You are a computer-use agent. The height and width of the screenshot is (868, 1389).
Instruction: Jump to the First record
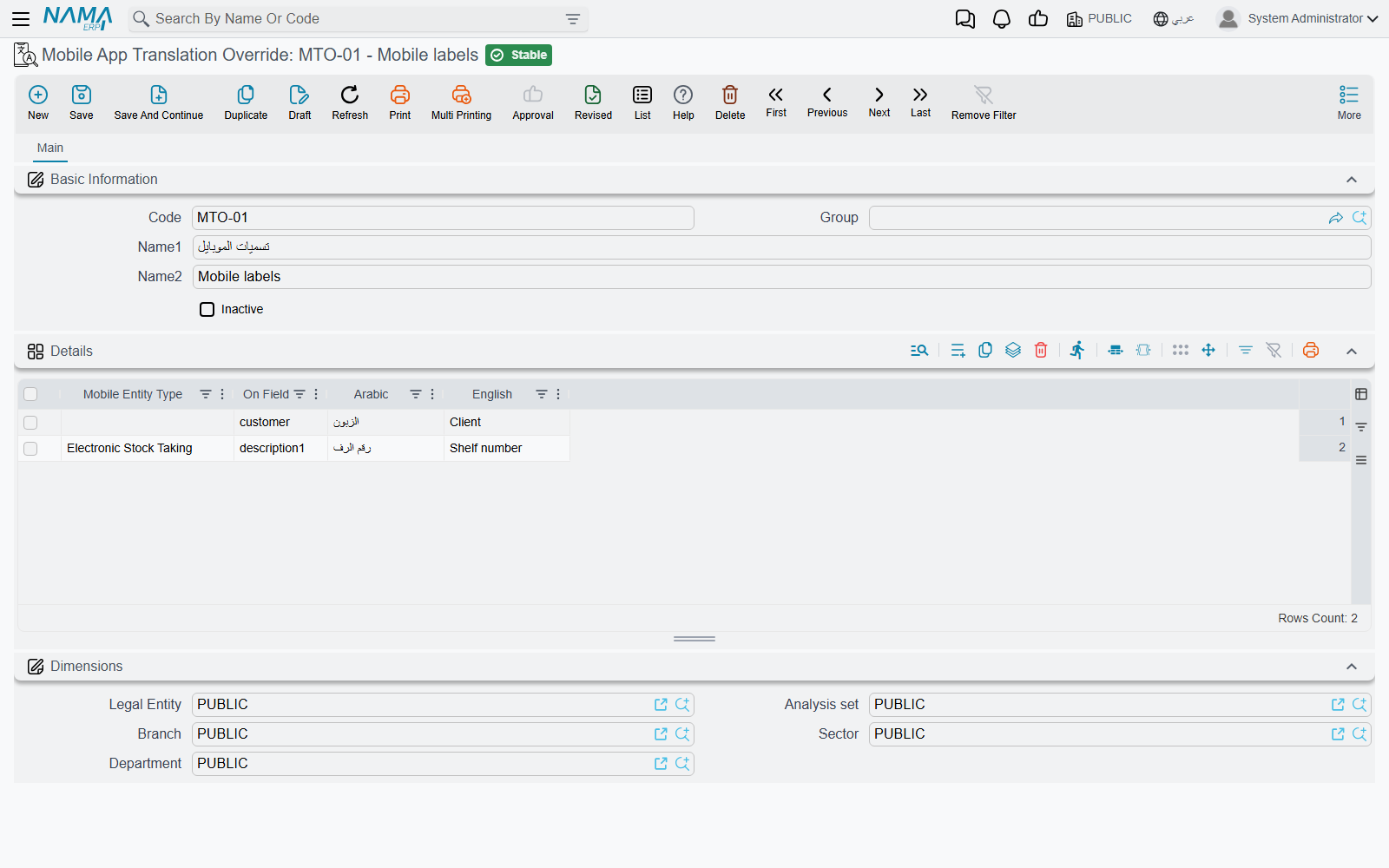coord(776,101)
